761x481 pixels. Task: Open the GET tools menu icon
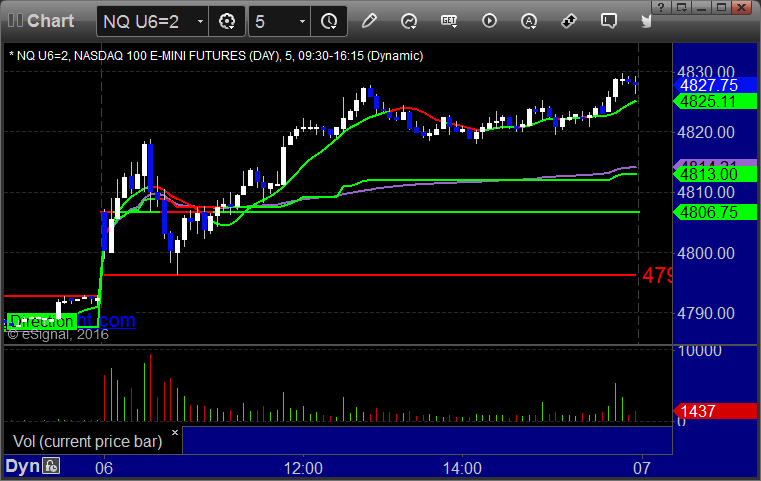pyautogui.click(x=449, y=21)
